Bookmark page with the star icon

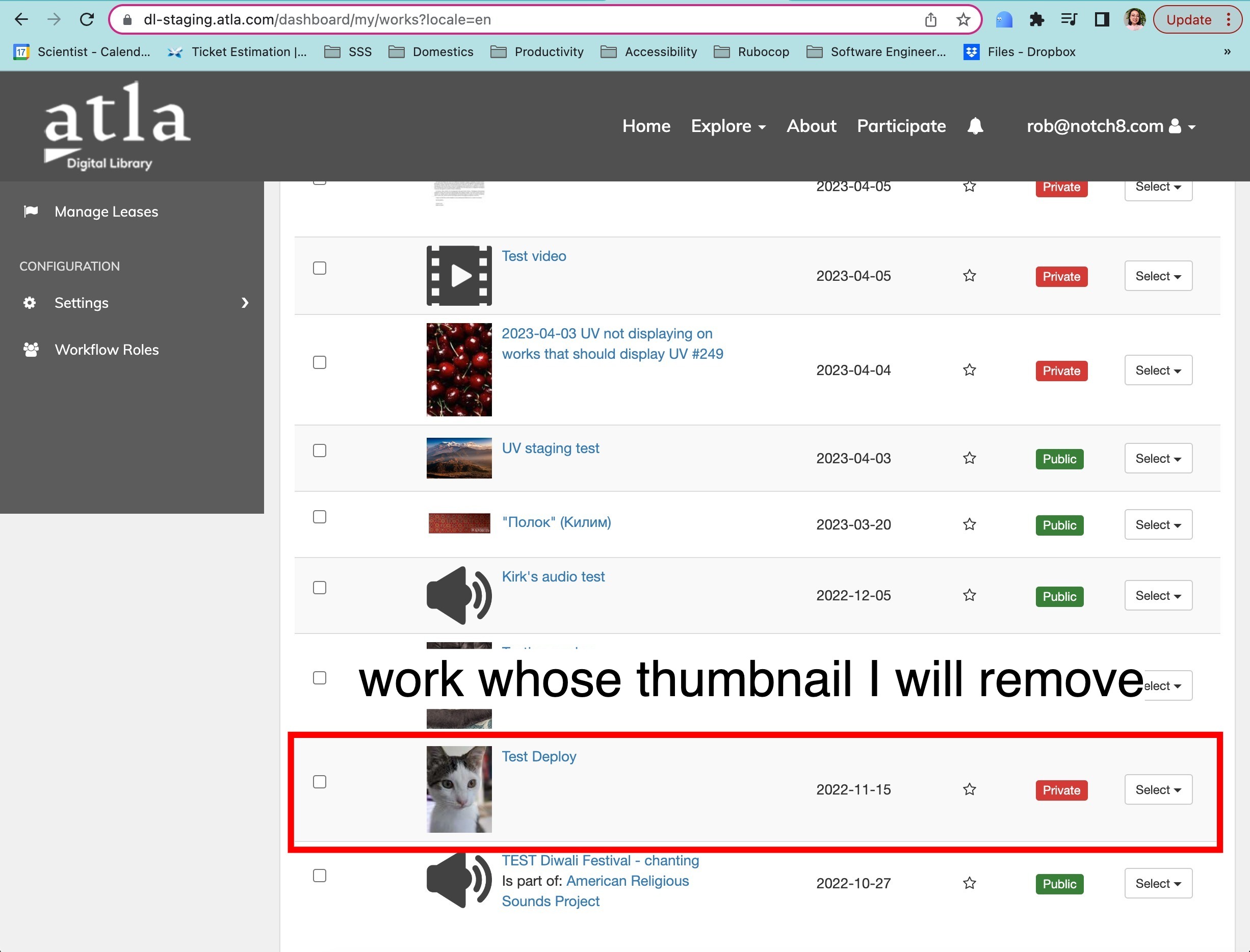coord(962,20)
